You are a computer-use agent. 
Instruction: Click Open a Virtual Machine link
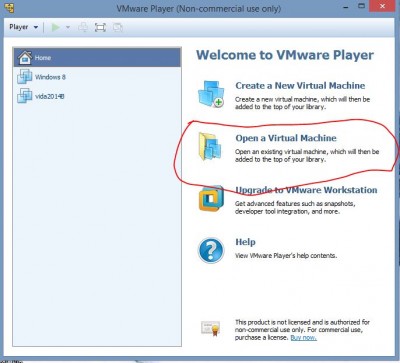286,138
